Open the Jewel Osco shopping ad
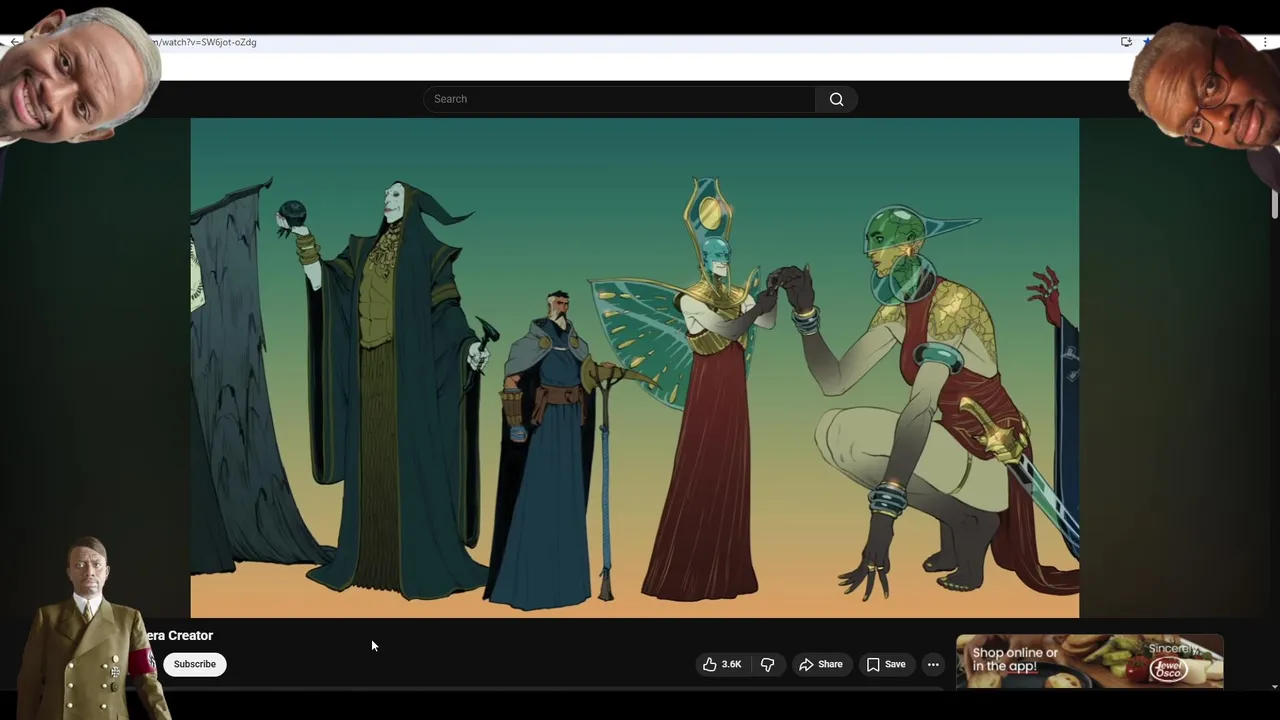The image size is (1280, 720). point(1090,661)
